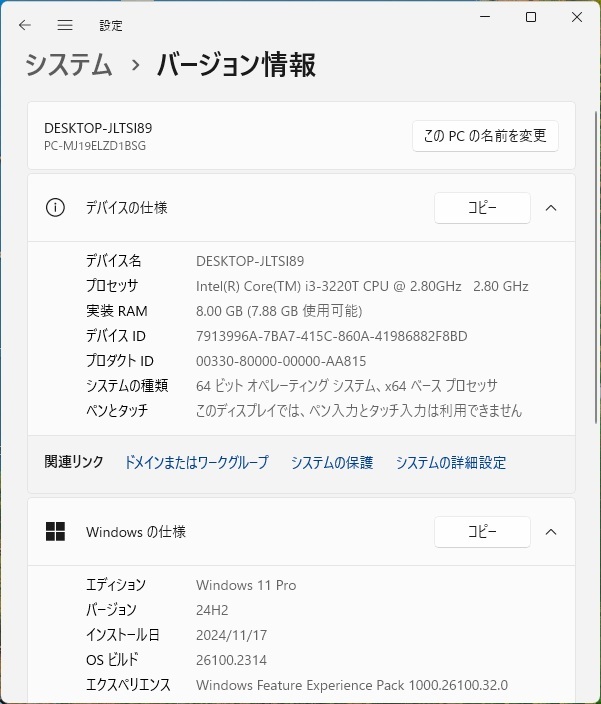
Task: Copy the デバイスの仕様 details
Action: 482,208
